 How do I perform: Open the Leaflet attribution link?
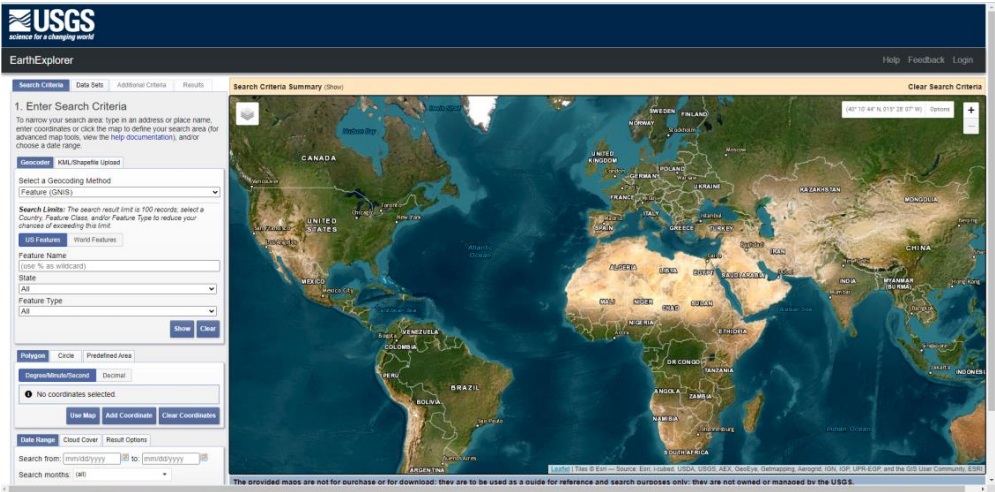560,469
